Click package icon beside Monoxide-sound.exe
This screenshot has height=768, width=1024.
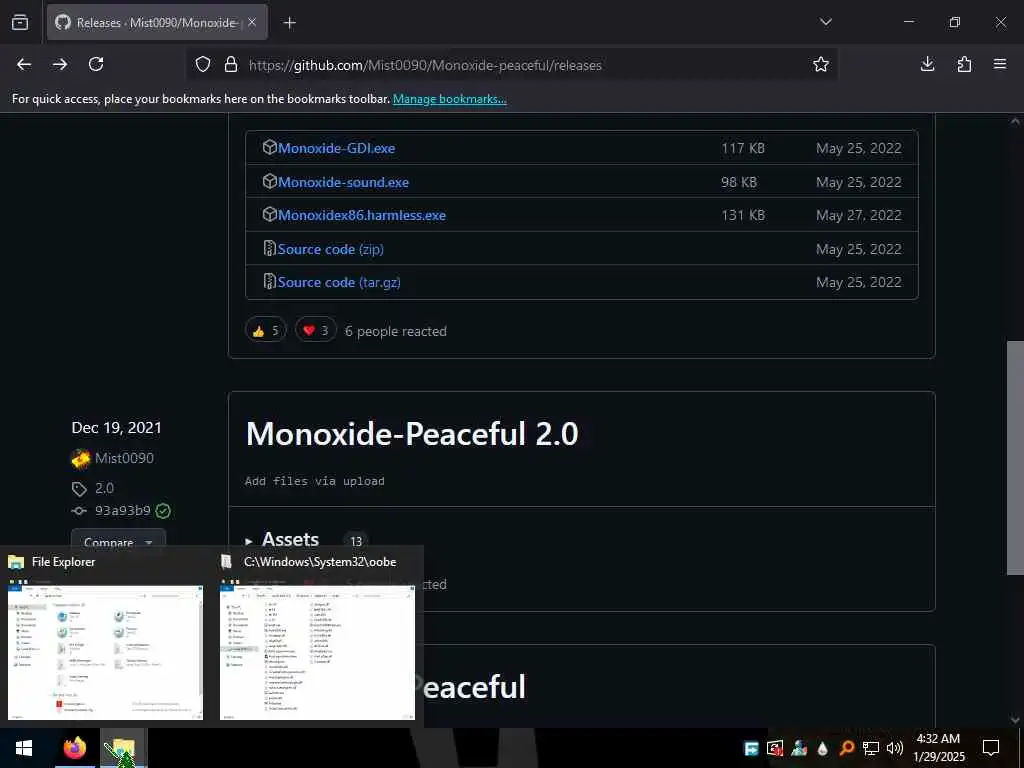click(x=269, y=182)
